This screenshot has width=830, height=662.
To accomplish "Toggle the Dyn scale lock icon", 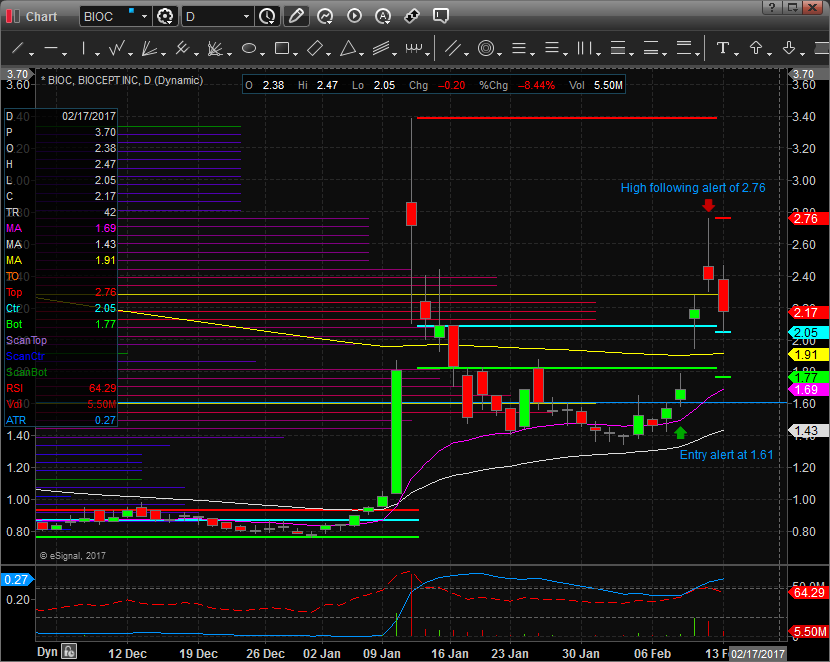I will pos(69,651).
